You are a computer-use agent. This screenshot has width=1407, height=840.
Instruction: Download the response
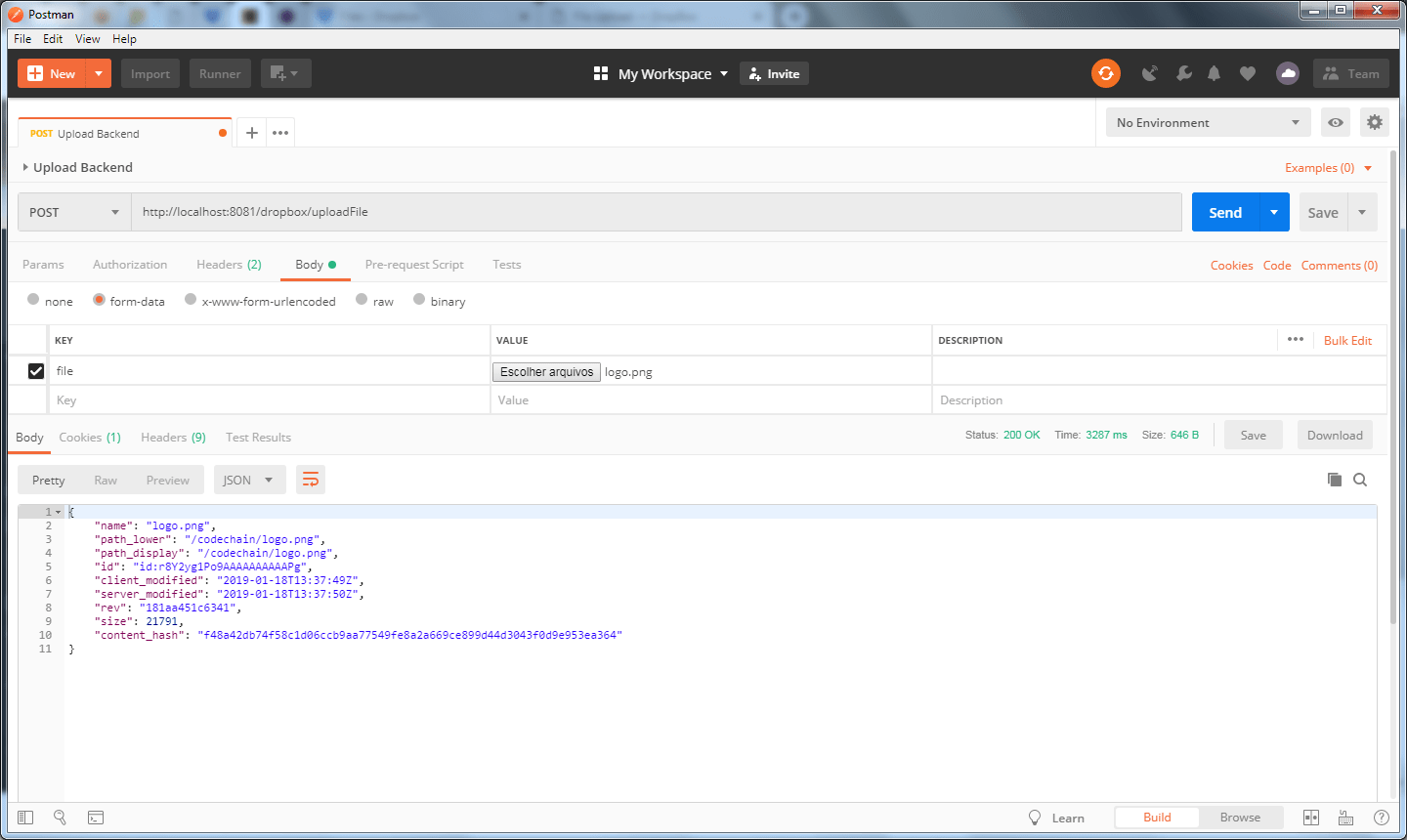(1335, 436)
